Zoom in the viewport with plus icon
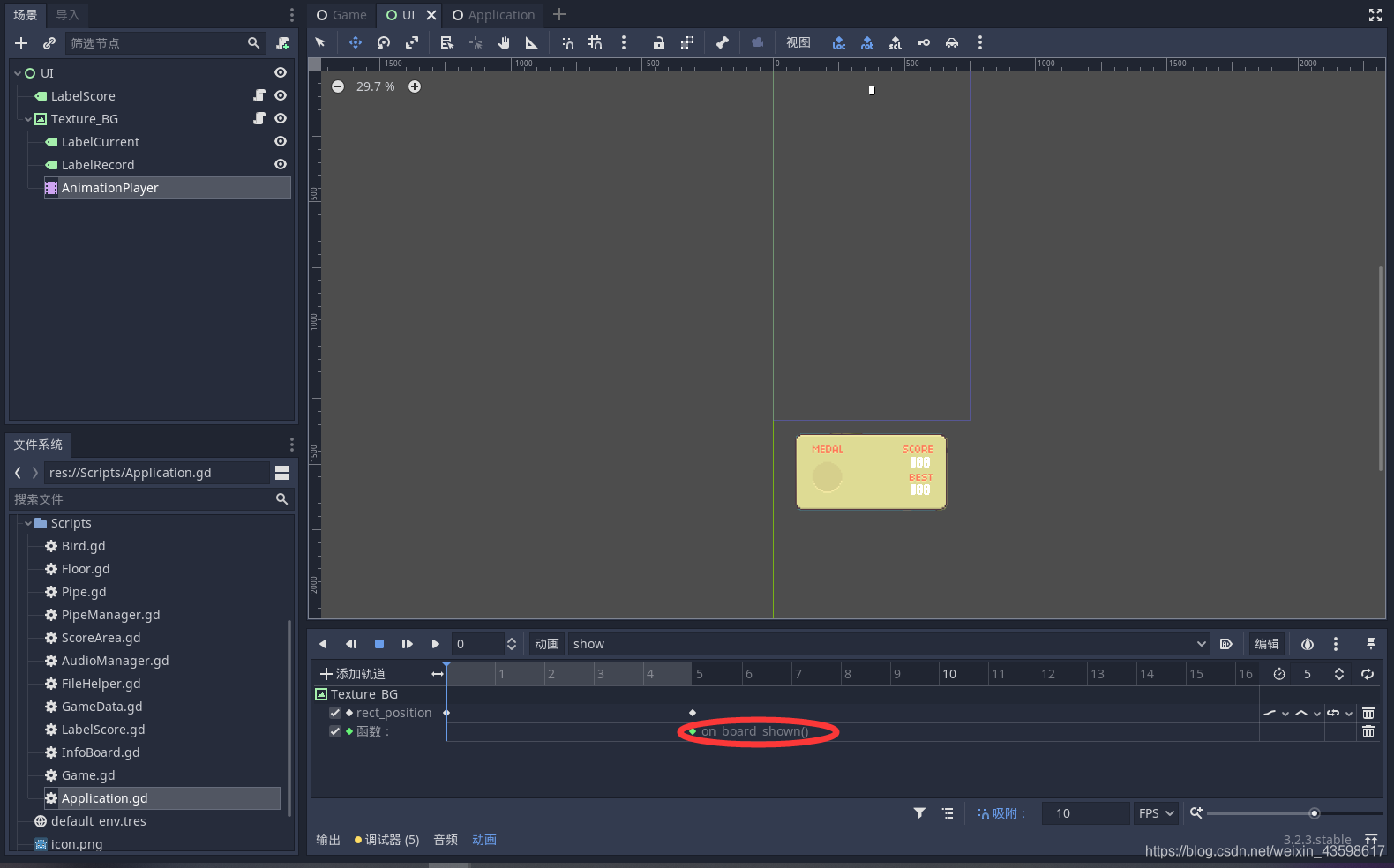The width and height of the screenshot is (1394, 868). click(415, 86)
